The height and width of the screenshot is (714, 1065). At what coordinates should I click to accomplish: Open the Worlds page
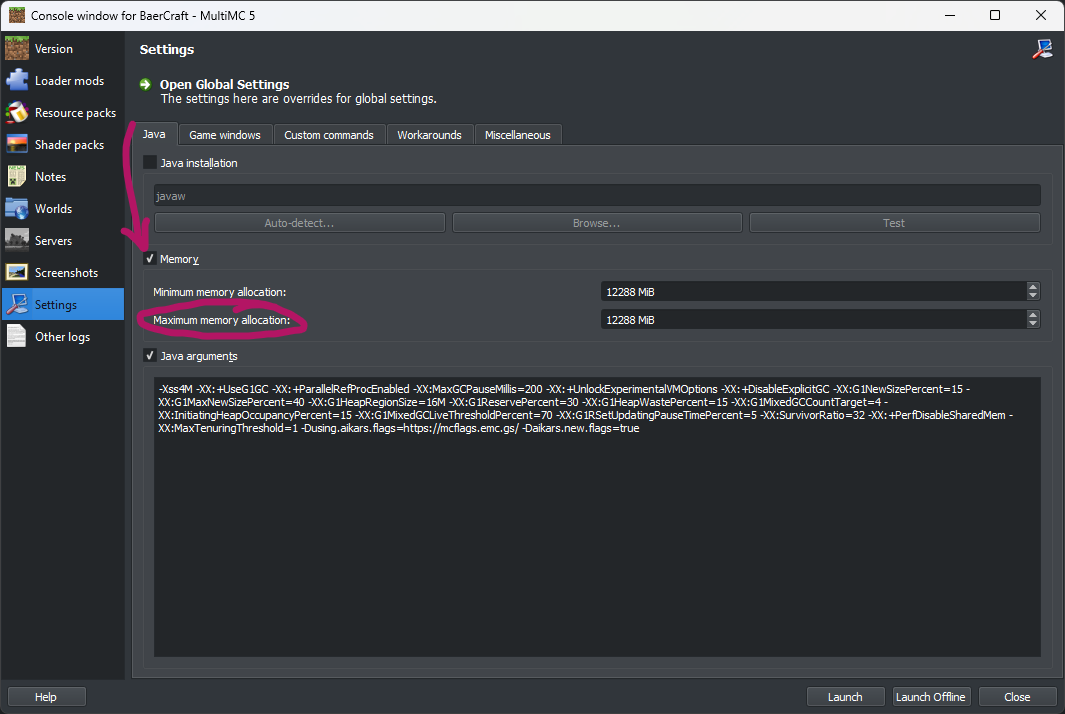[x=62, y=209]
